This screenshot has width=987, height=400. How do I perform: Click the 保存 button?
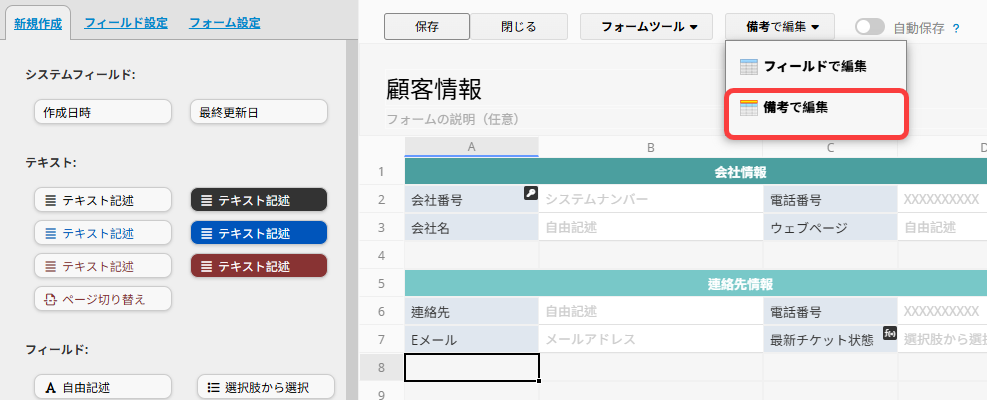click(427, 27)
